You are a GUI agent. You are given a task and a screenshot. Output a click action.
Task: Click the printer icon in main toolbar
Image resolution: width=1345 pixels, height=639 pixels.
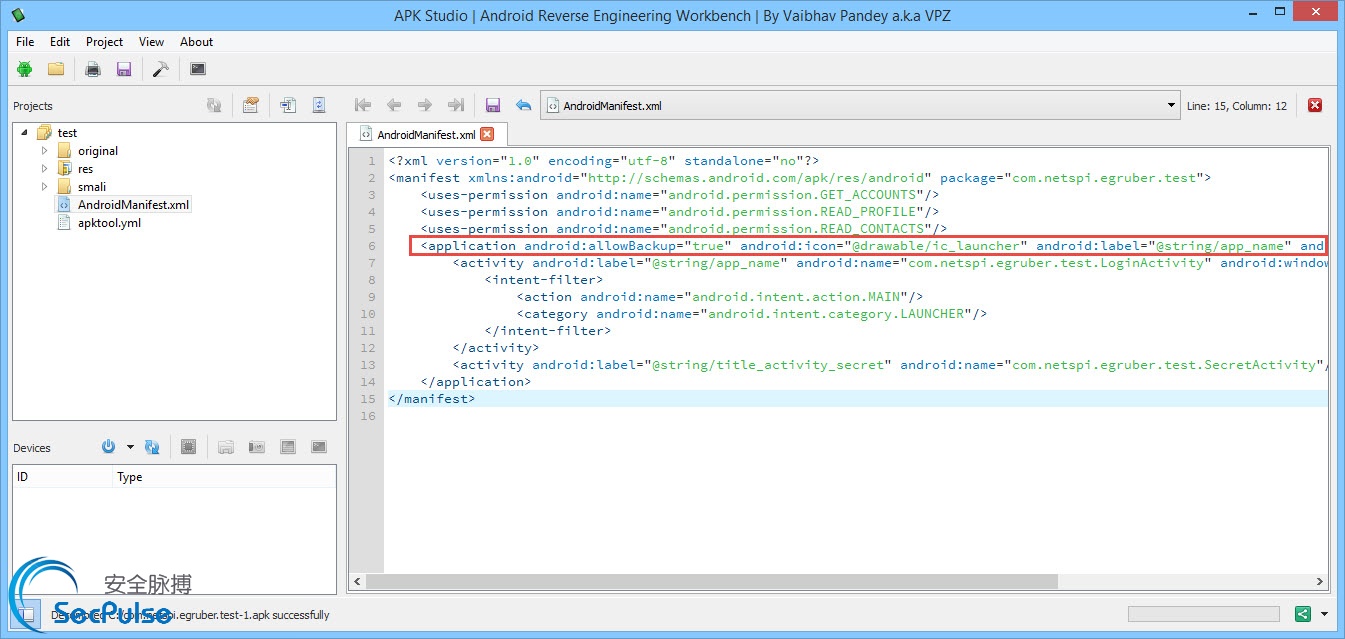93,69
